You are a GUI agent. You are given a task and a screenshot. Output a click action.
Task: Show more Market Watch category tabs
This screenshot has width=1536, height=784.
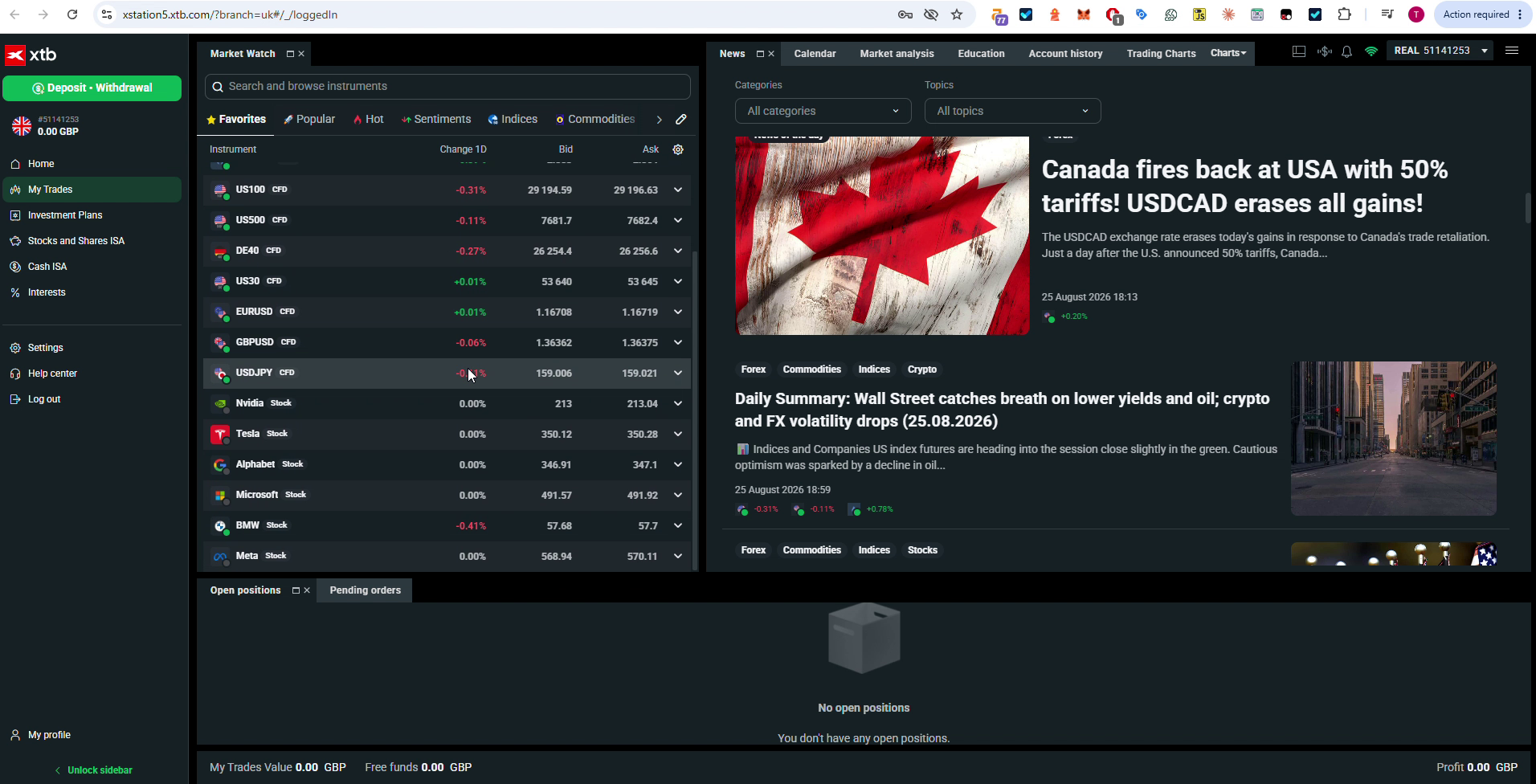[x=659, y=120]
